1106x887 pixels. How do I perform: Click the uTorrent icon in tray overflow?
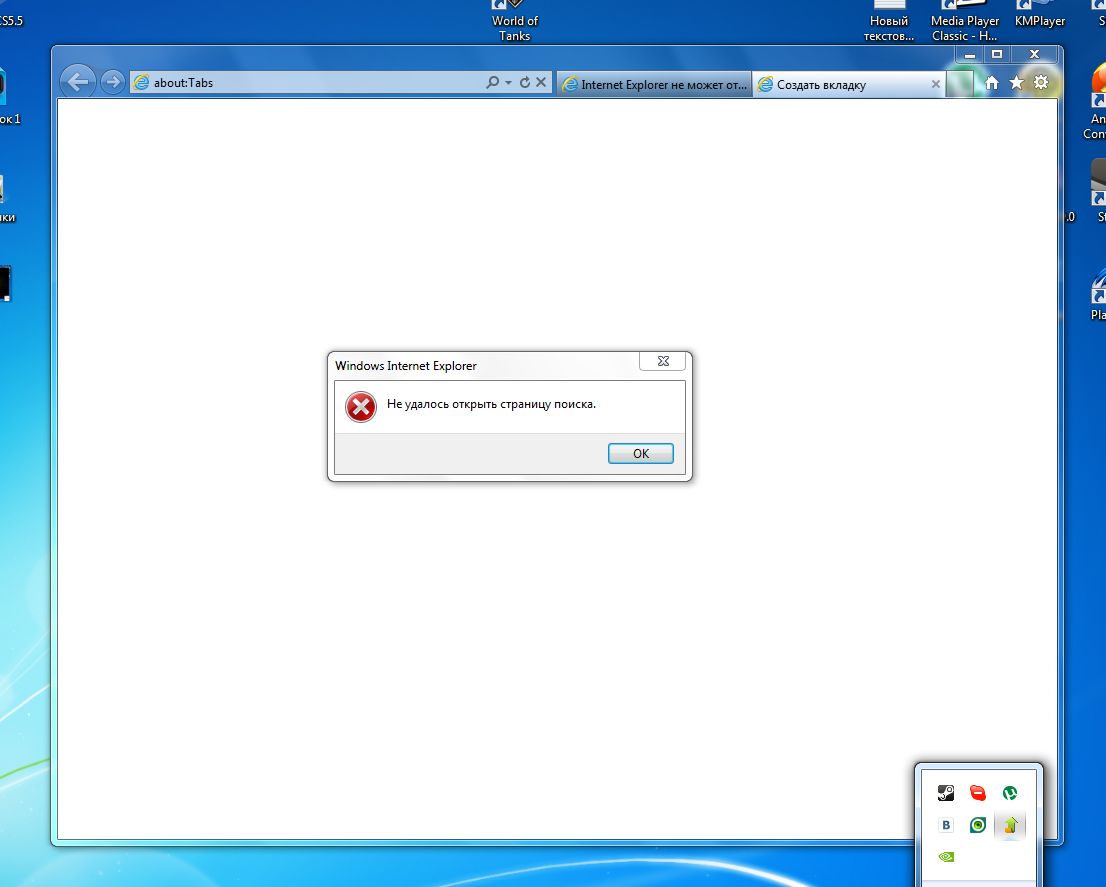pos(1010,793)
